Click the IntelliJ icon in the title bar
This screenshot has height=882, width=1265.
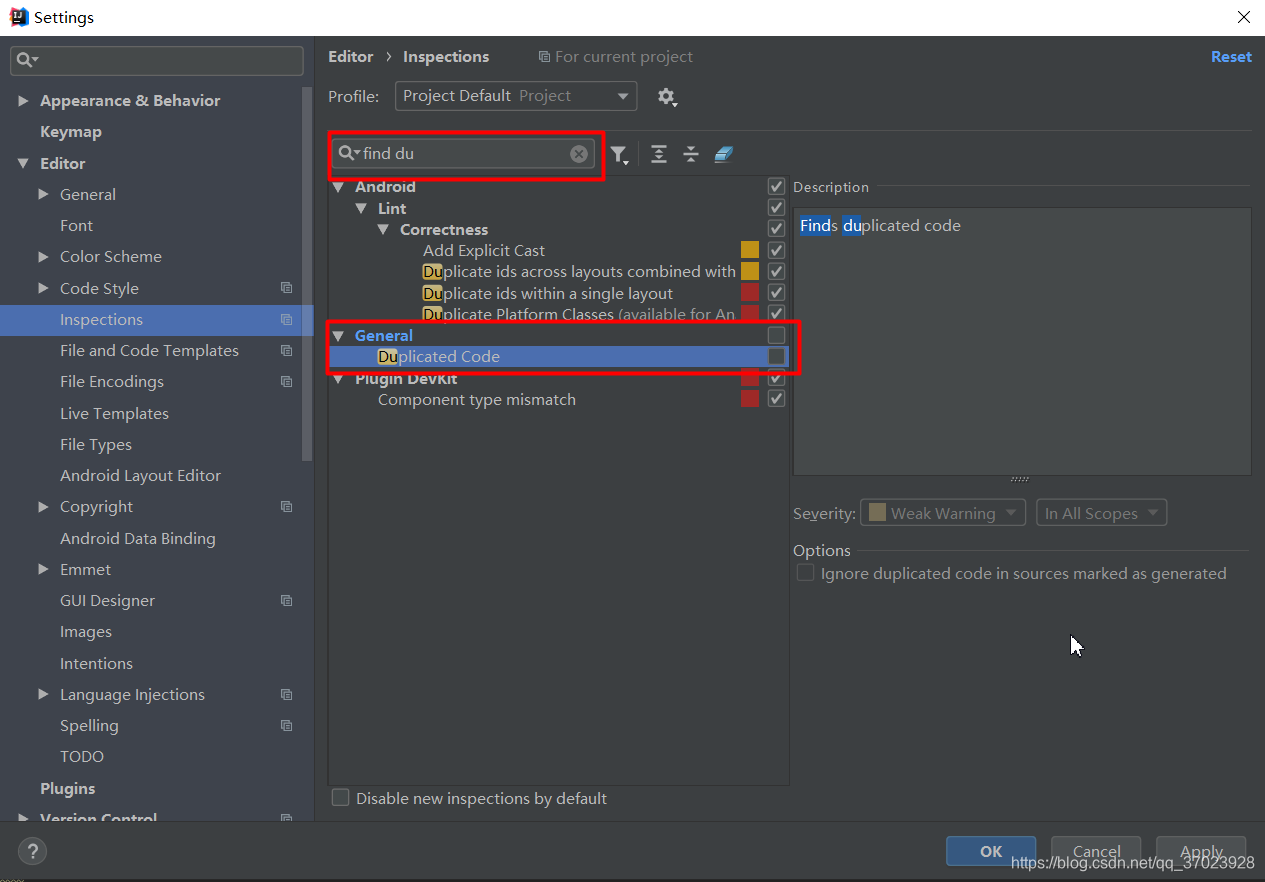pos(18,17)
